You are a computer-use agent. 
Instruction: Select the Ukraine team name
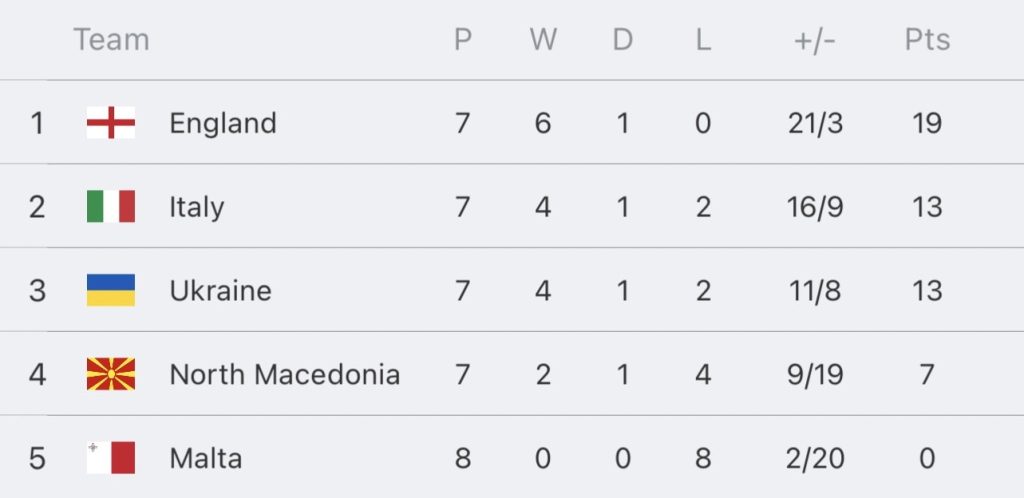(220, 290)
